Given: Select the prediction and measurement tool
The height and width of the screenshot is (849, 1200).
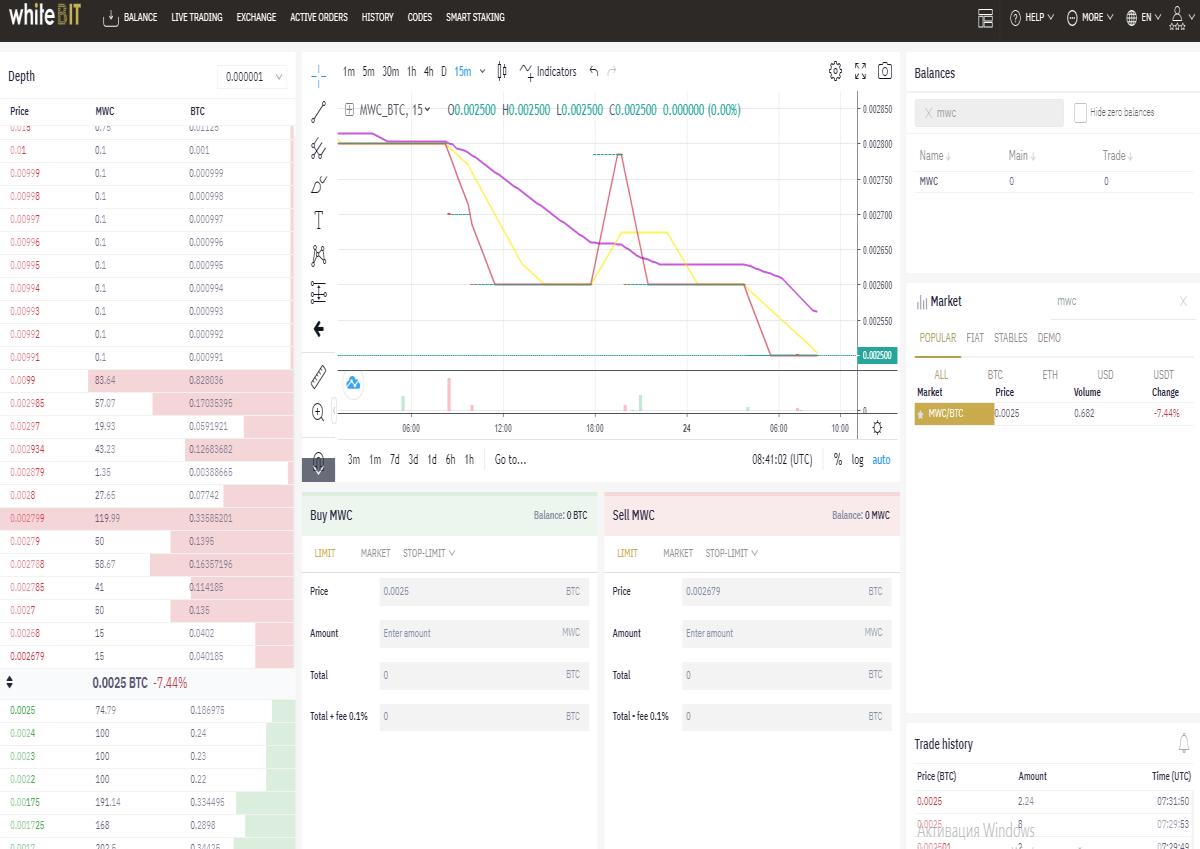Looking at the screenshot, I should [x=318, y=292].
